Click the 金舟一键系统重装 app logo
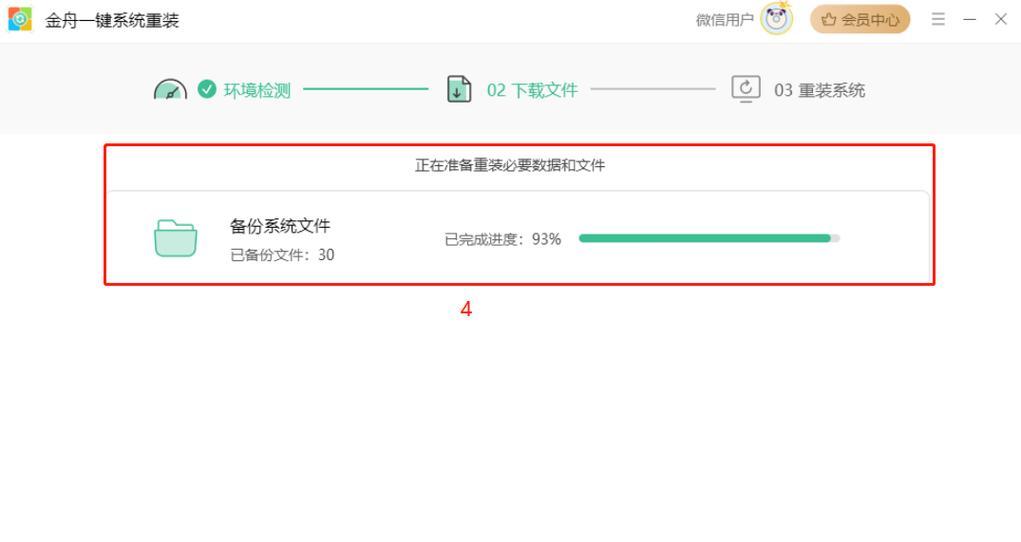The width and height of the screenshot is (1021, 542). tap(20, 20)
